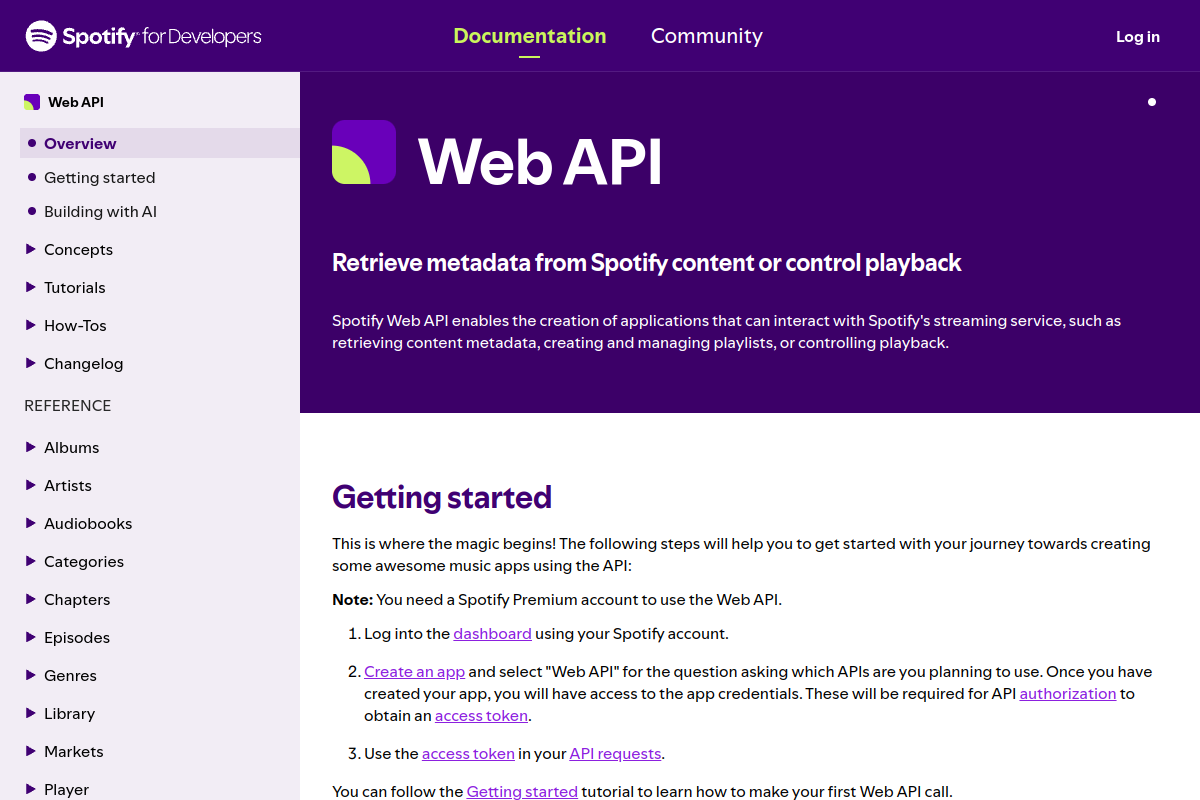Screen dimensions: 1200x800
Task: Open the Genres label in the sidebar
Action: coord(70,675)
